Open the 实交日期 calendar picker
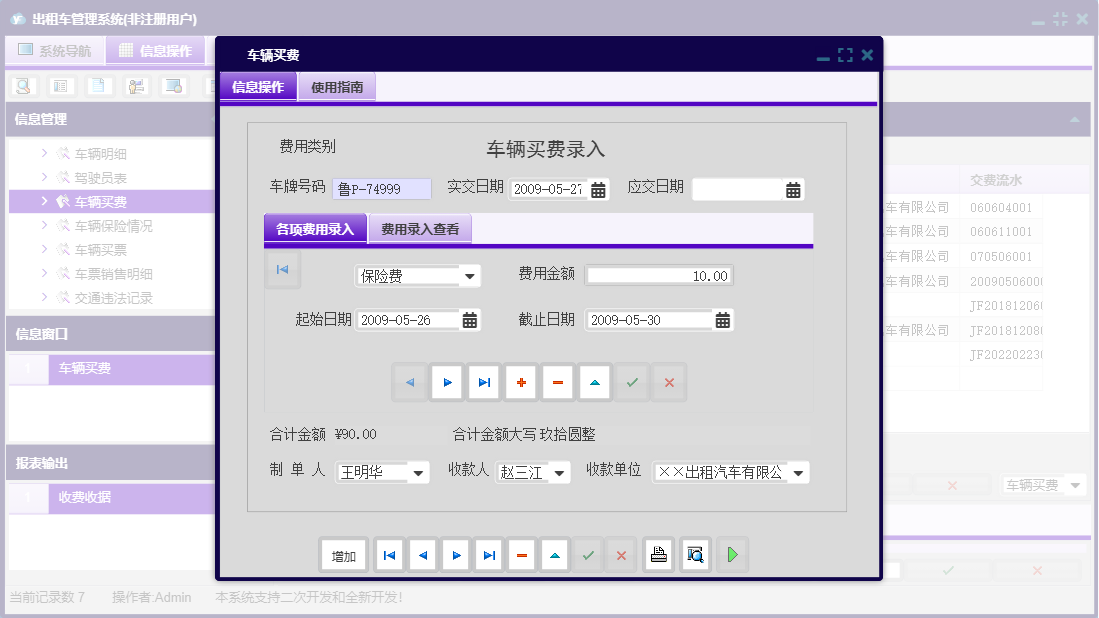Image resolution: width=1099 pixels, height=618 pixels. 597,189
